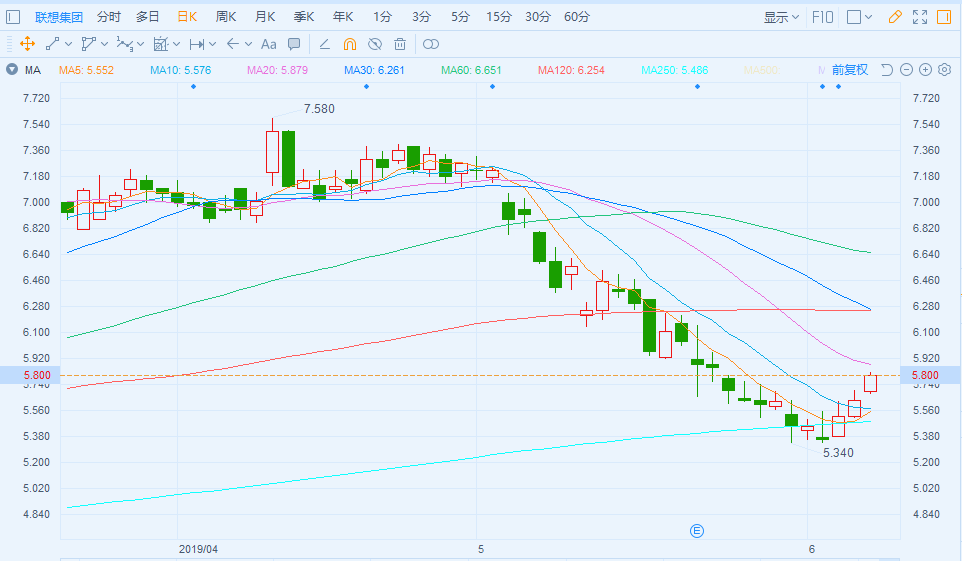Select the comment bubble annotation tool
This screenshot has width=962, height=561.
[294, 44]
